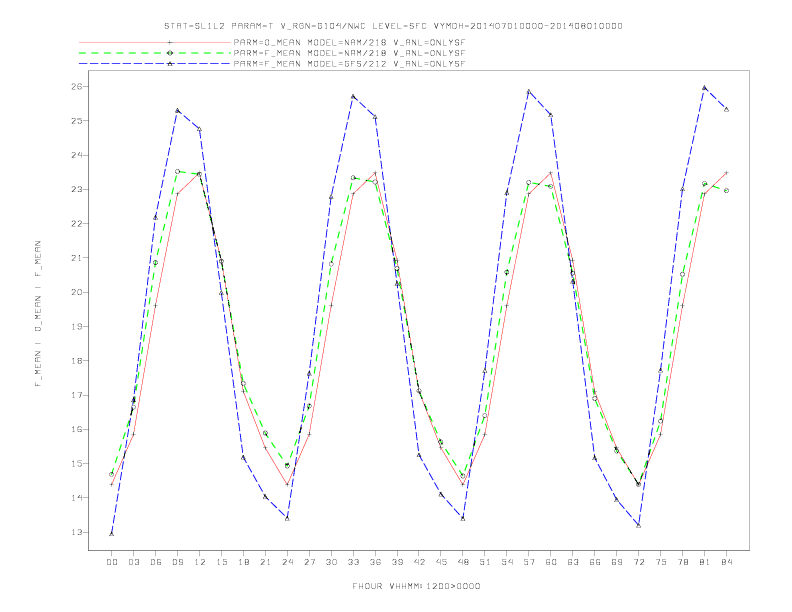Click red observed plus marker at hour 84
Viewport: 792px width, 612px height.
pyautogui.click(x=726, y=173)
